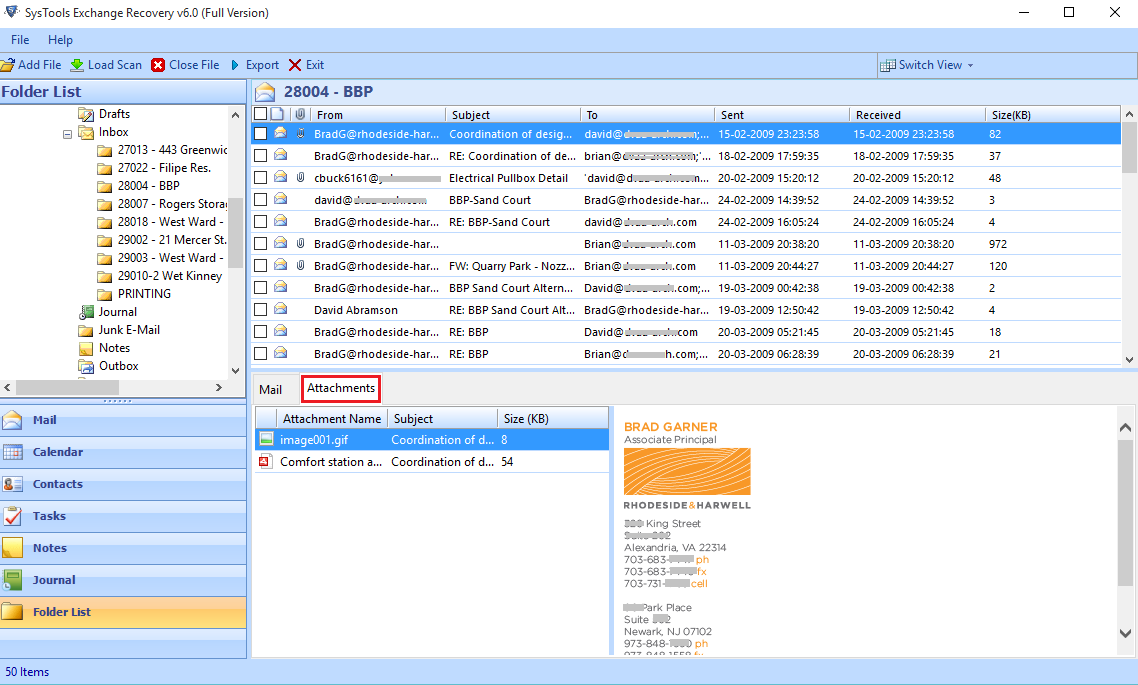Screen dimensions: 1138x685
Task: Open the Notes pane yellow icon
Action: pos(12,548)
